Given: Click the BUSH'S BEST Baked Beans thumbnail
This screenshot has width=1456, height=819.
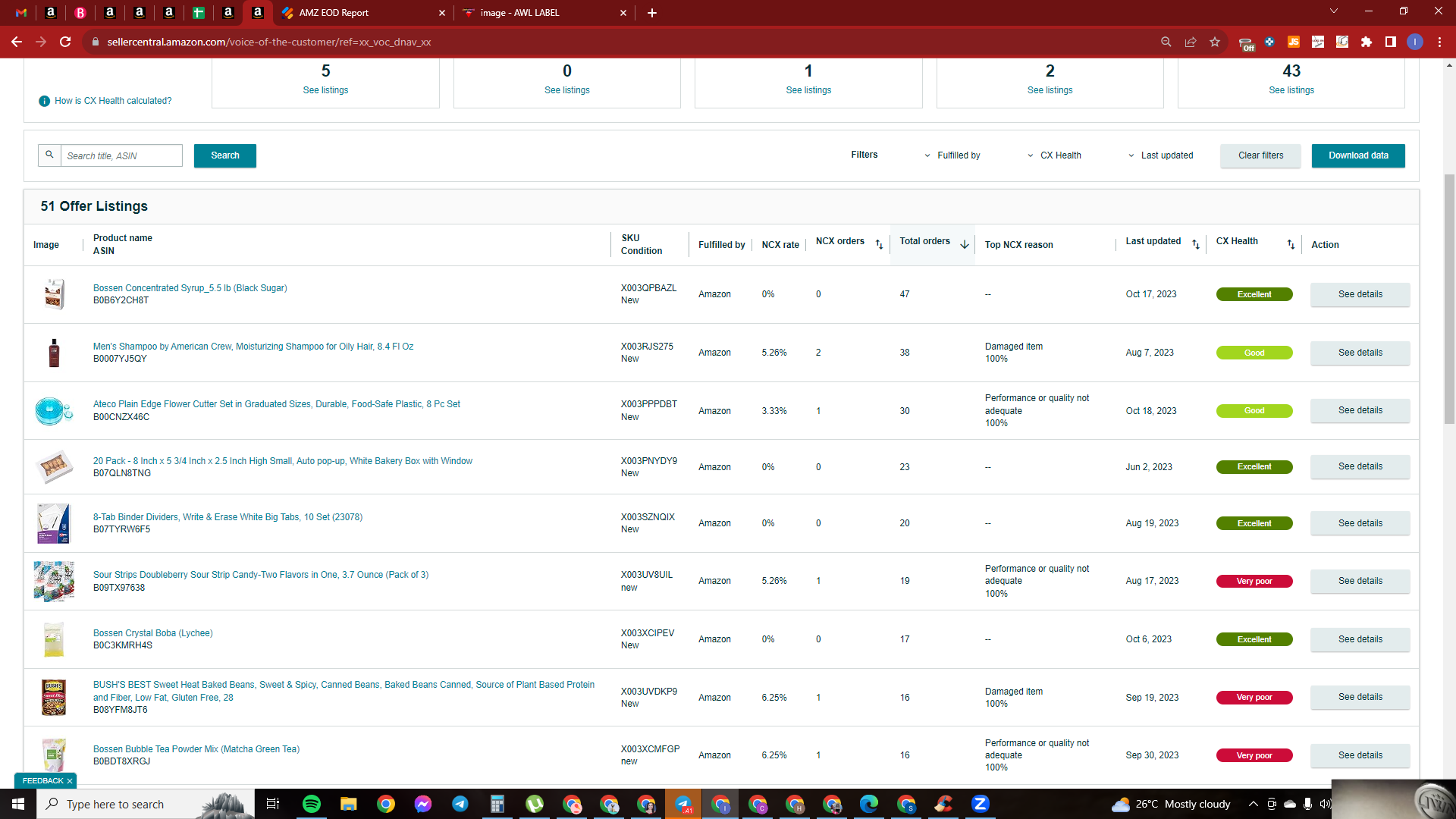Looking at the screenshot, I should [x=54, y=697].
